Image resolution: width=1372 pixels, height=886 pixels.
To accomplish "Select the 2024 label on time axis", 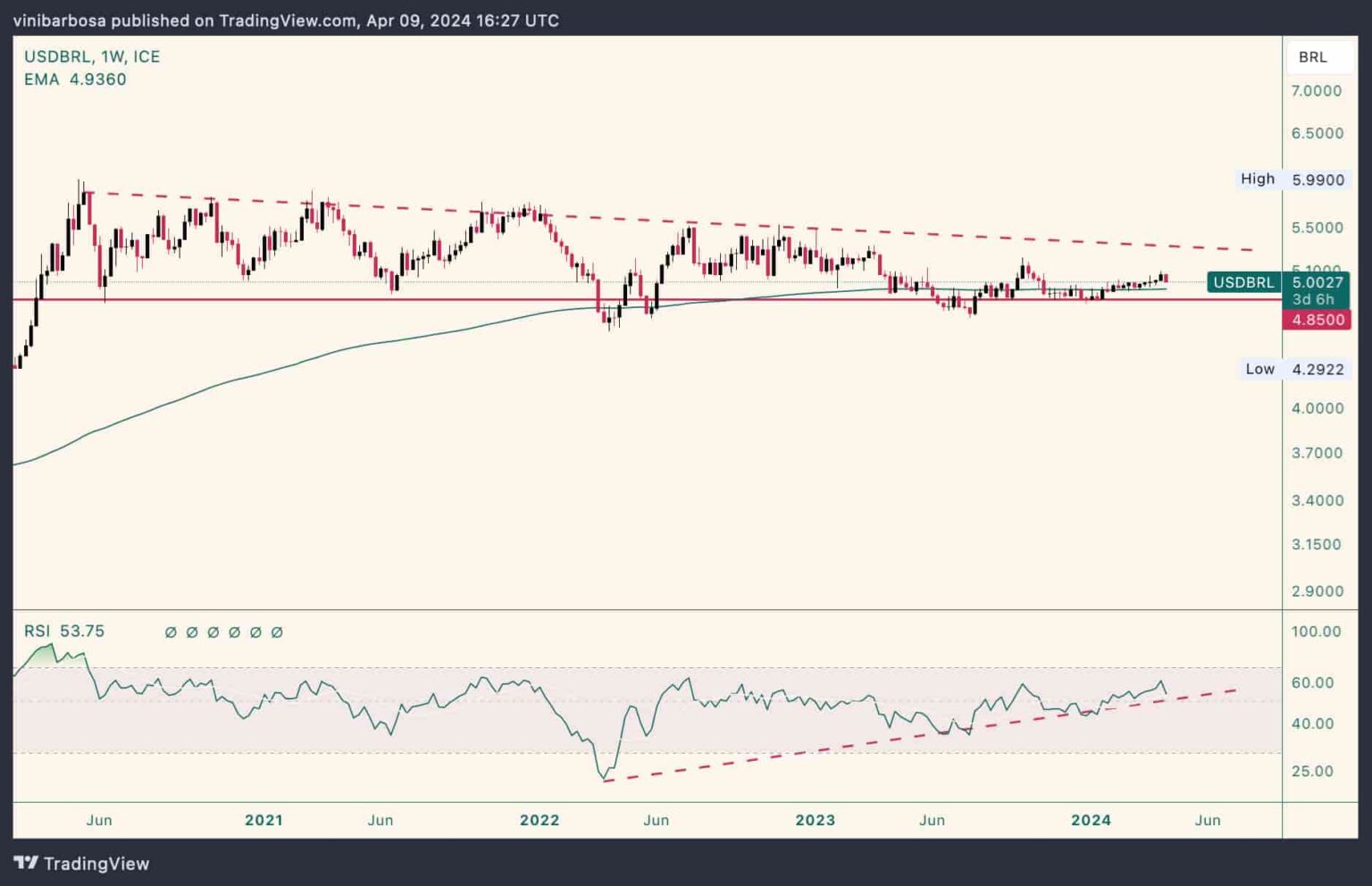I will click(x=1092, y=818).
